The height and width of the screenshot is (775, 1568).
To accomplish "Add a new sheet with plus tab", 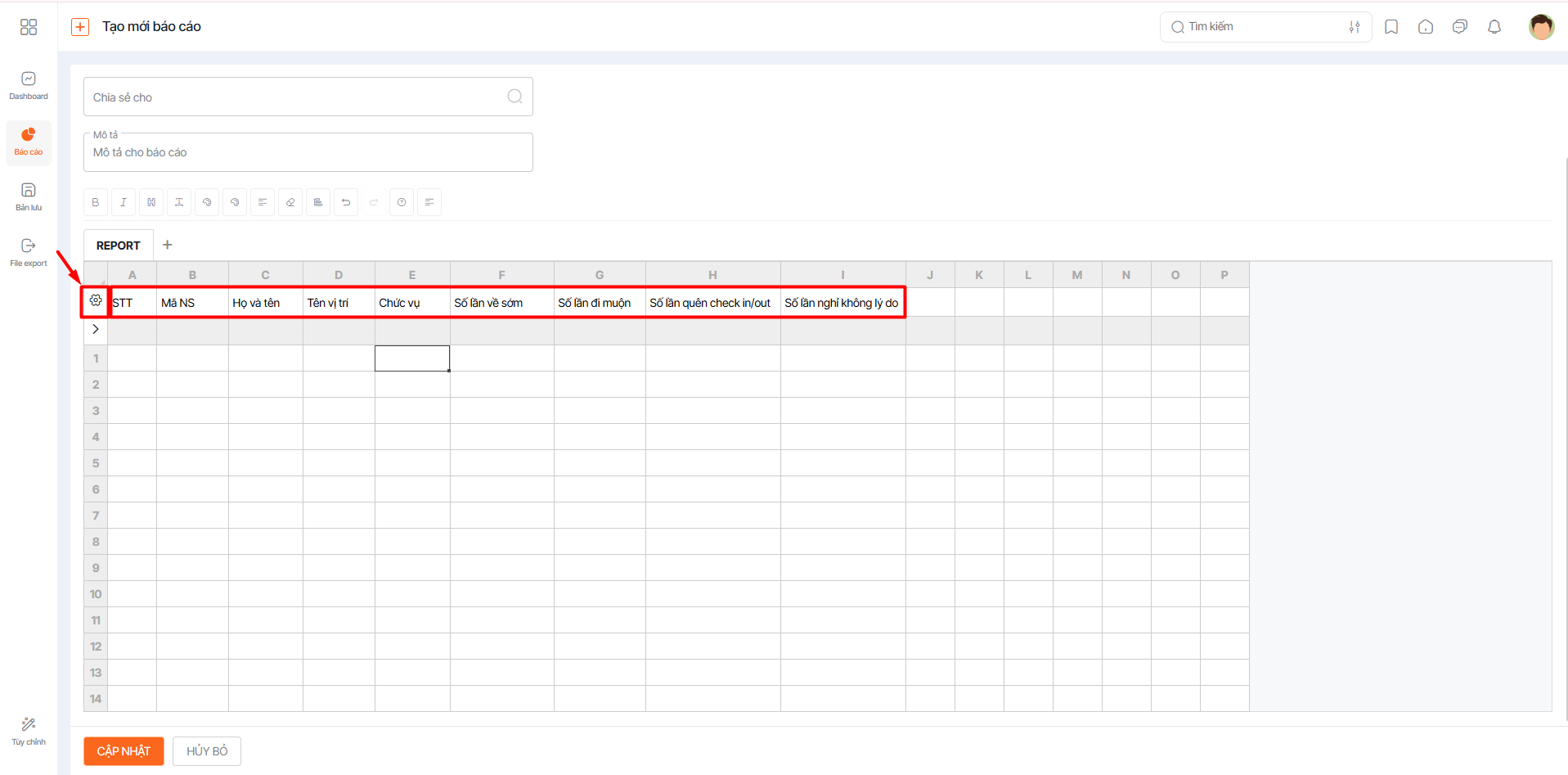I will (x=168, y=245).
